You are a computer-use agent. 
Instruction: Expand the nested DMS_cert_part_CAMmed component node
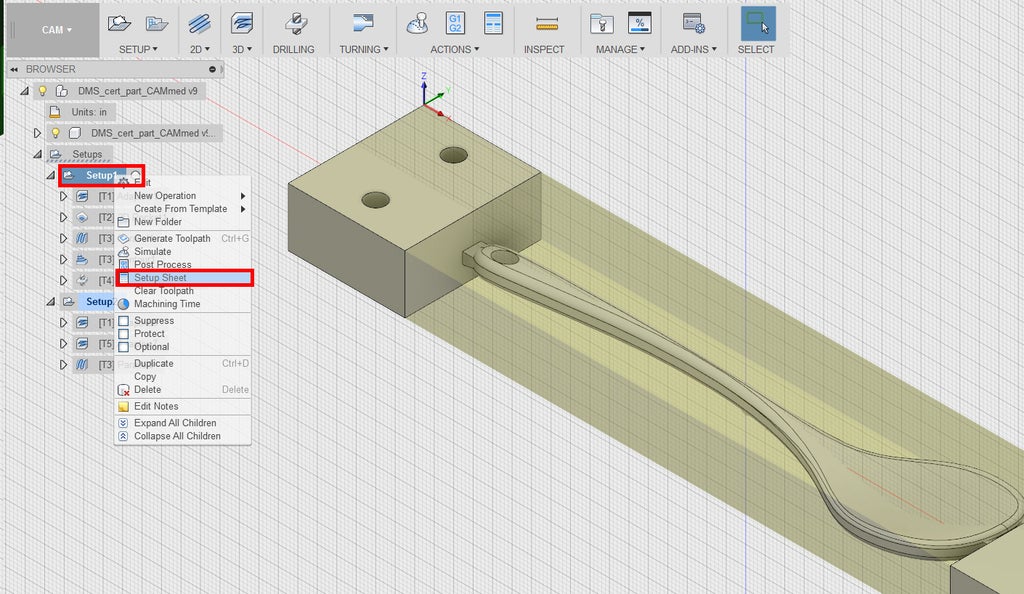tap(37, 133)
